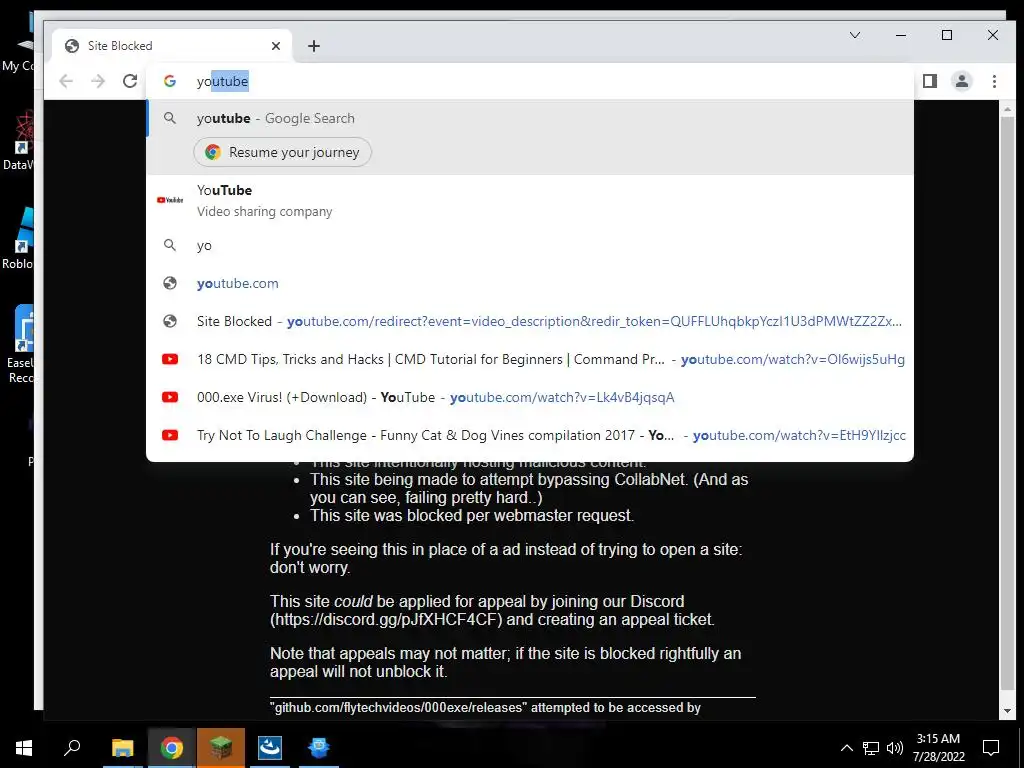This screenshot has height=768, width=1024.
Task: Click the scrollbar down arrow
Action: click(x=1006, y=711)
